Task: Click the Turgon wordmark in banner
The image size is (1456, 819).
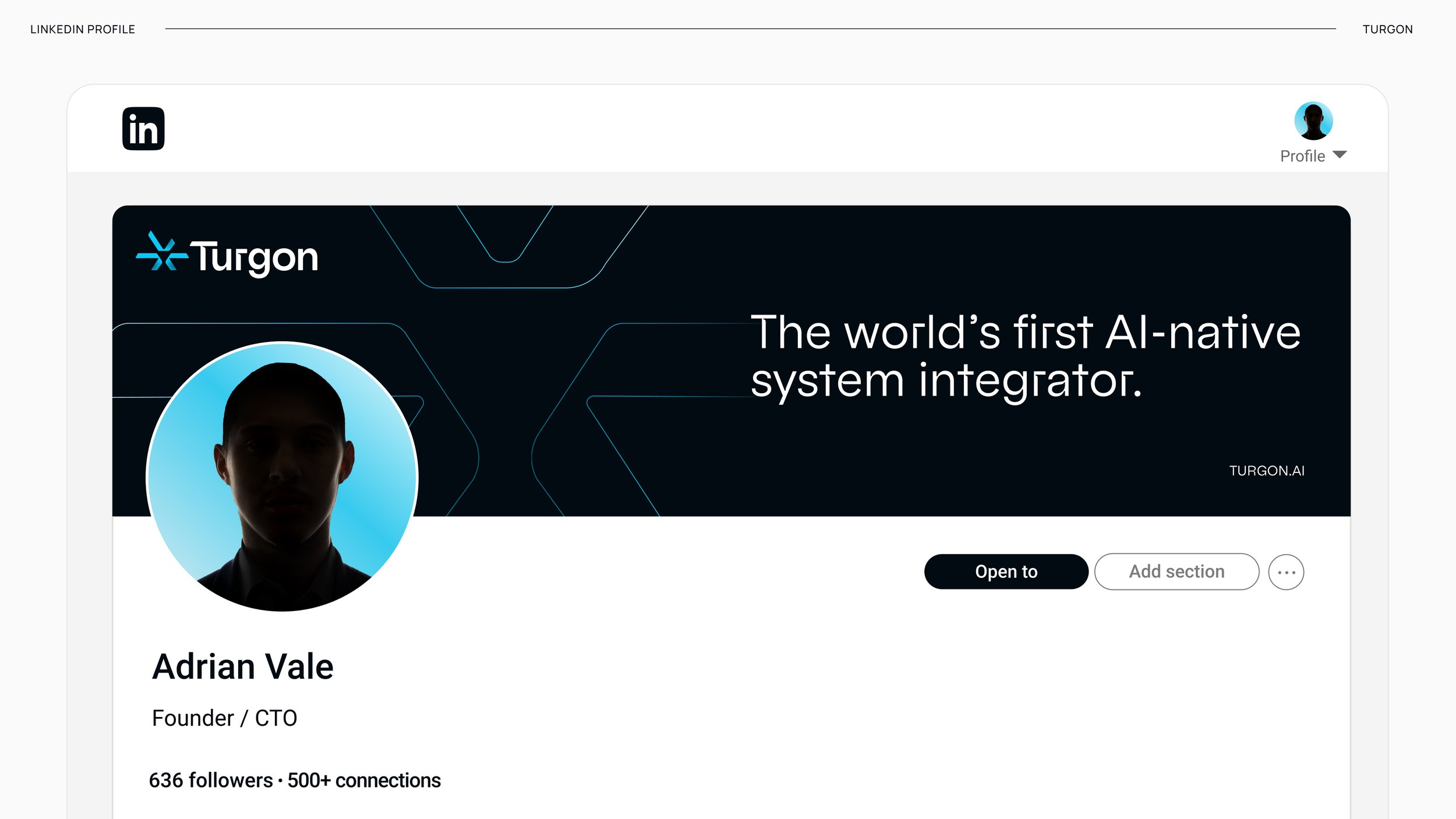Action: click(x=255, y=257)
